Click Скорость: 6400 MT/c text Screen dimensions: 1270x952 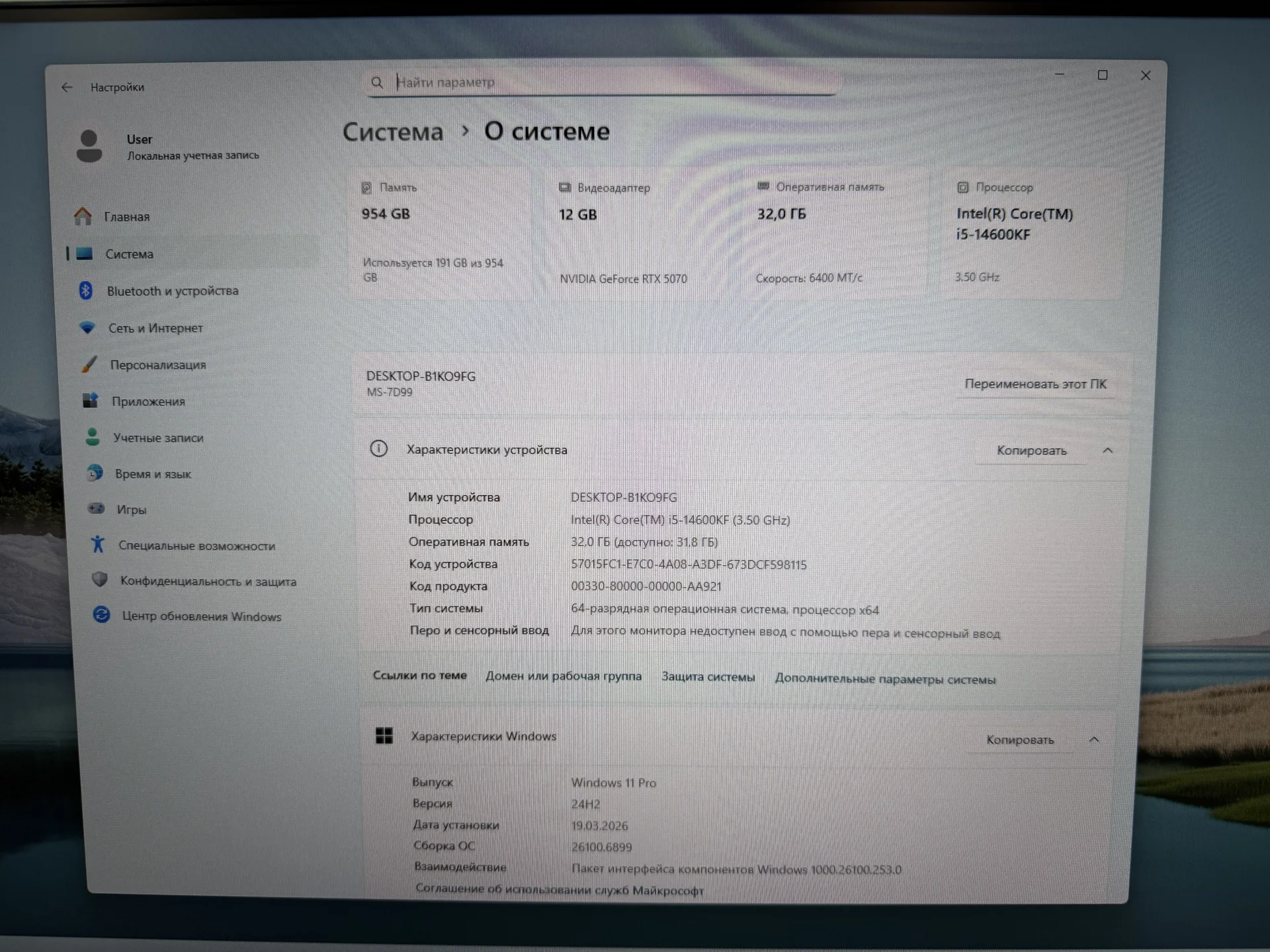(809, 278)
